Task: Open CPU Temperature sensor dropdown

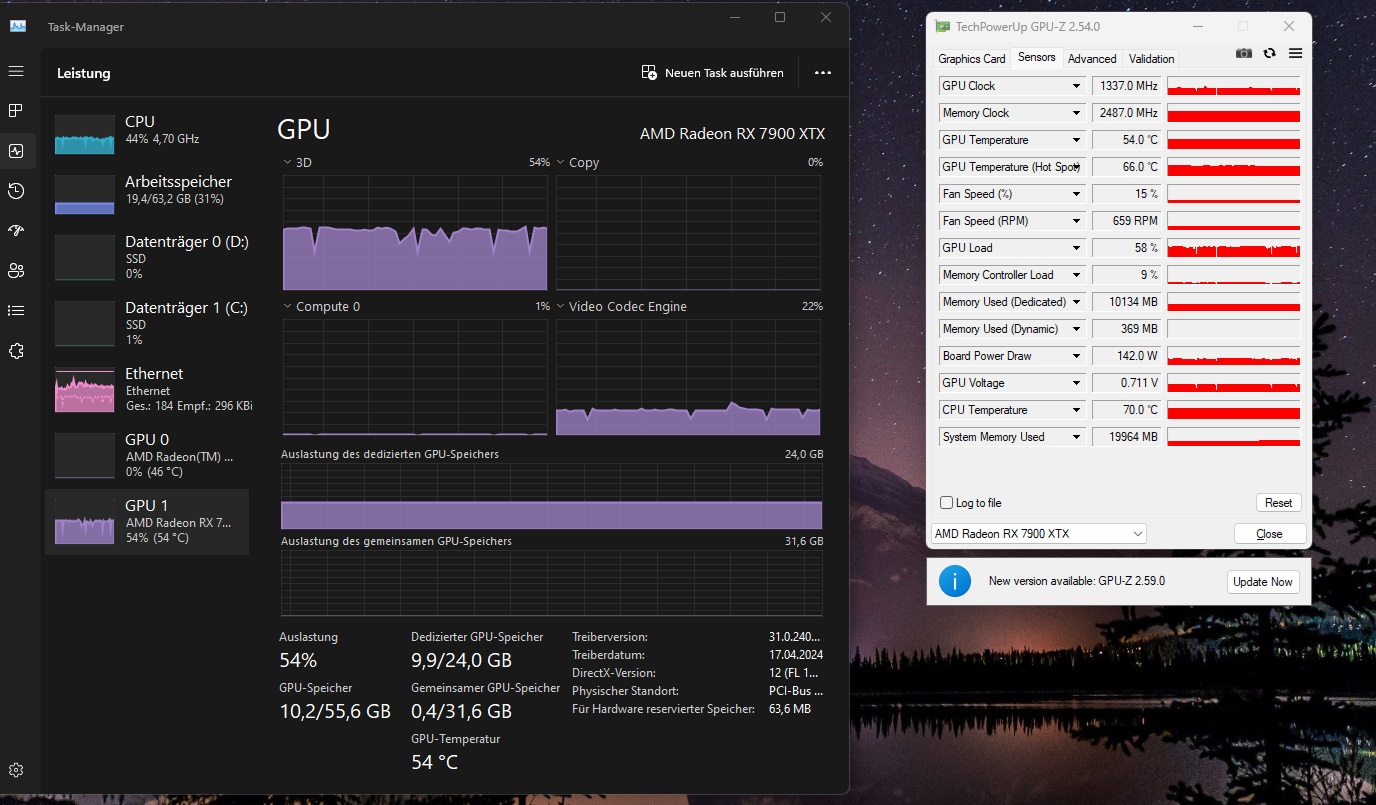Action: tap(1077, 410)
